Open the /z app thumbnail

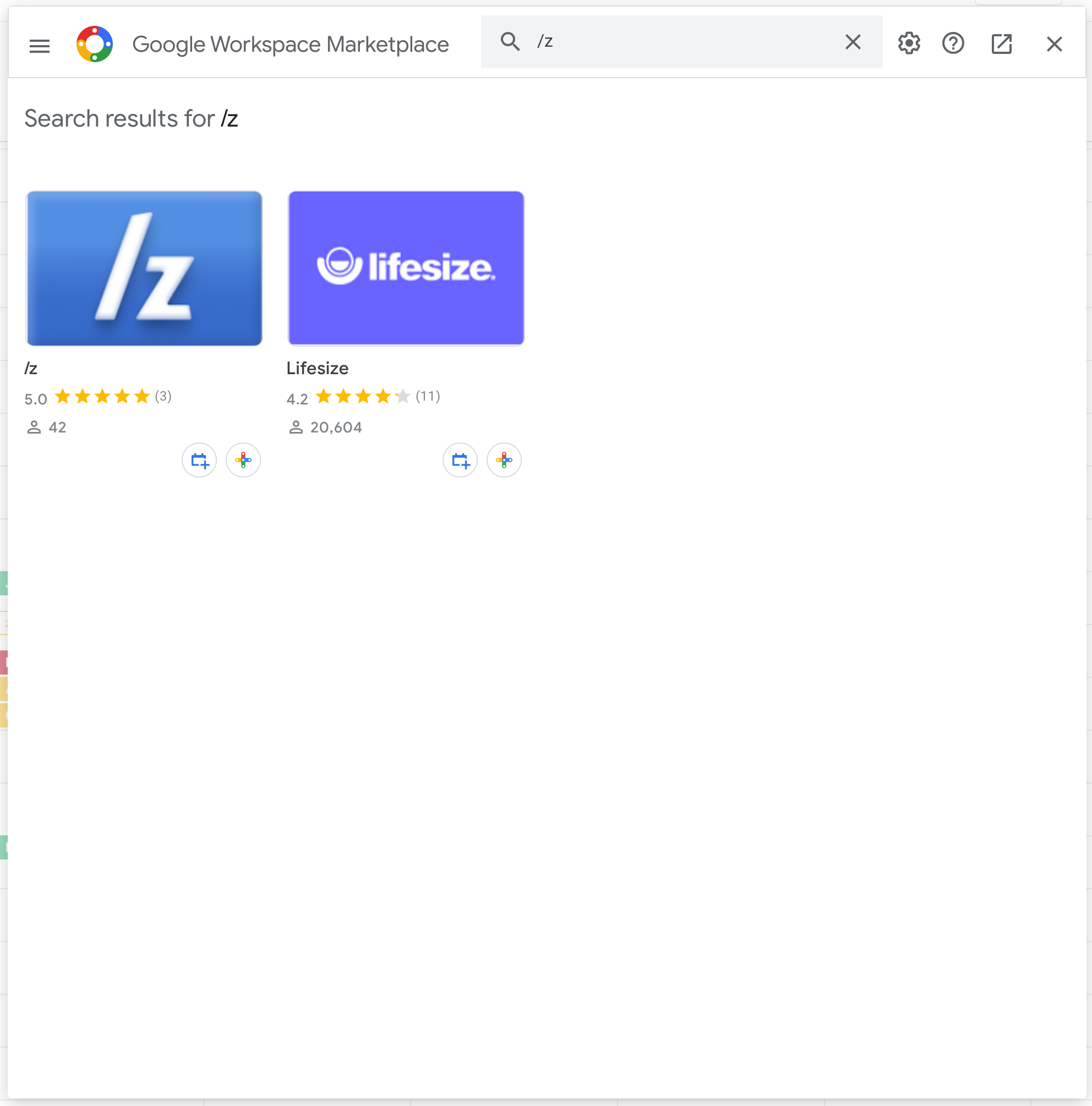pyautogui.click(x=144, y=269)
